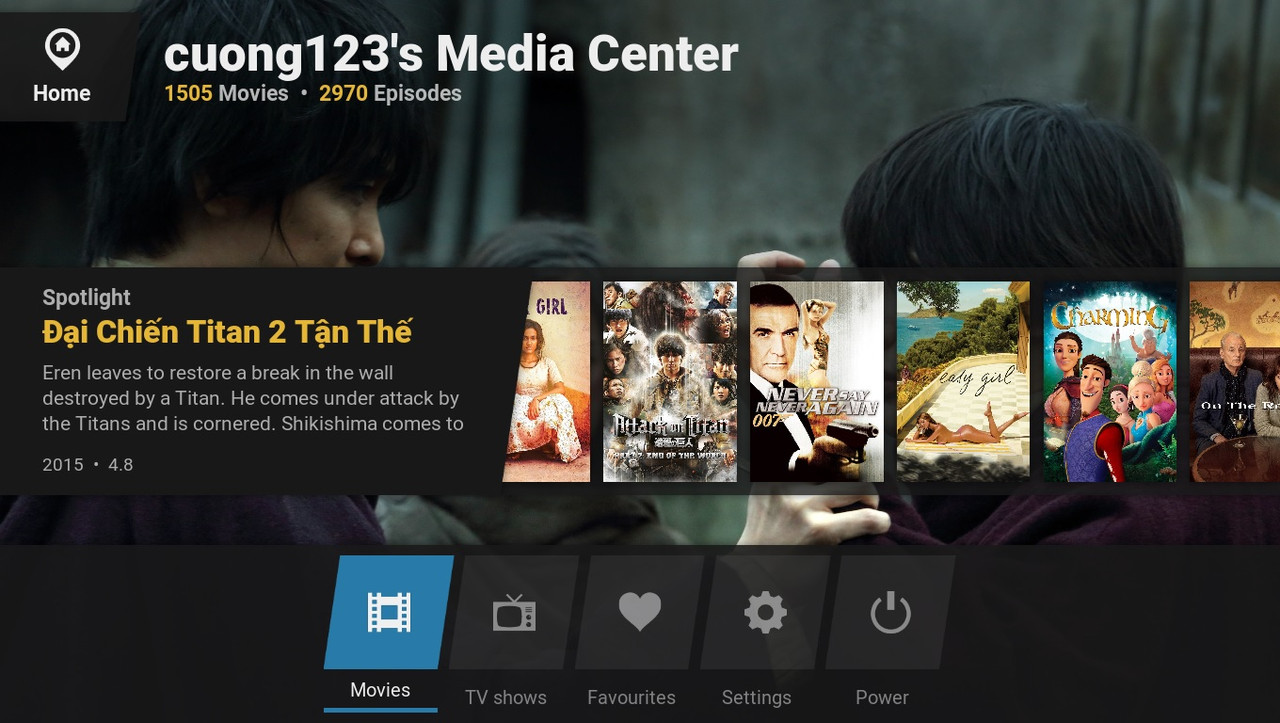Click the Đại Chiến Titan 2 Tận Thế title
Viewport: 1280px width, 723px height.
(227, 332)
